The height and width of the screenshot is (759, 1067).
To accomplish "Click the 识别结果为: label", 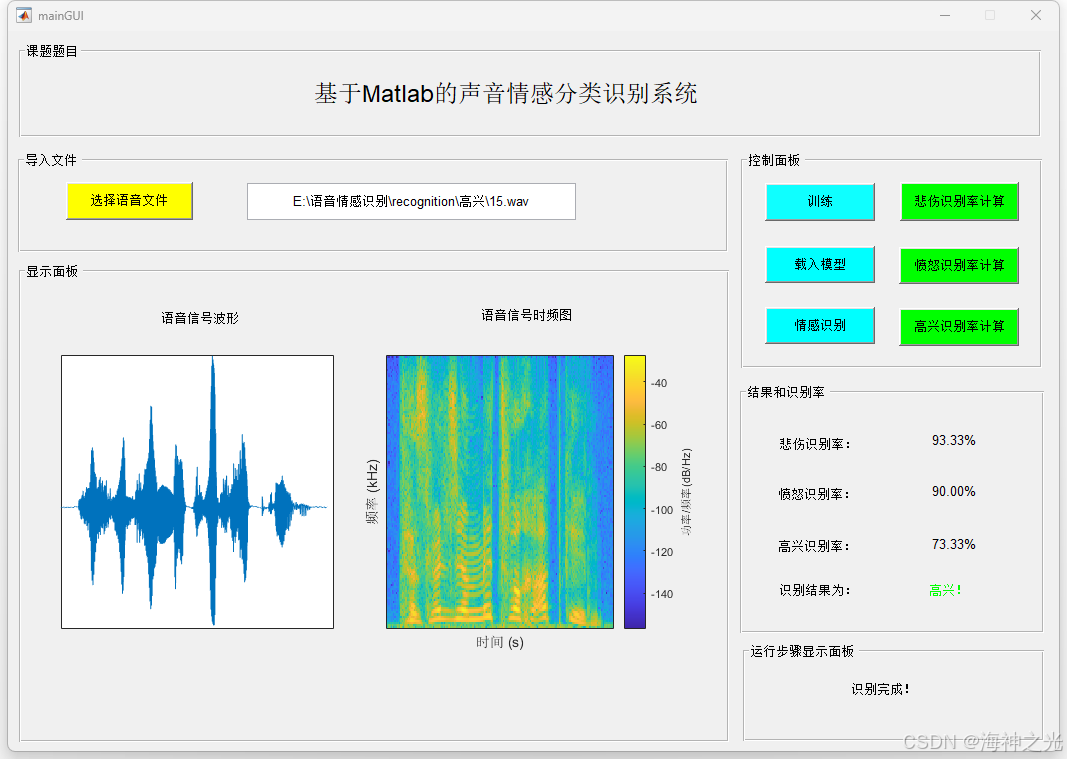I will click(x=815, y=590).
